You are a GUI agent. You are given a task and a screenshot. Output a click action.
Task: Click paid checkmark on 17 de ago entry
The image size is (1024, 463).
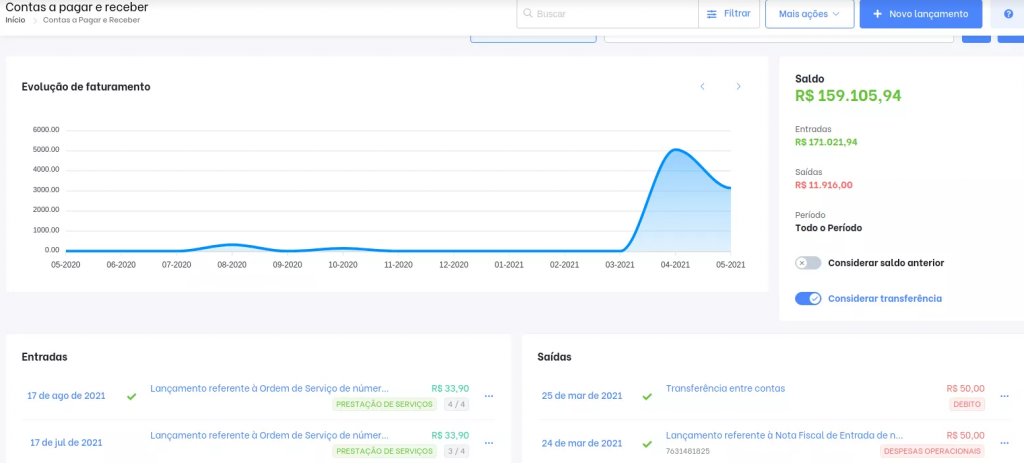pos(131,396)
